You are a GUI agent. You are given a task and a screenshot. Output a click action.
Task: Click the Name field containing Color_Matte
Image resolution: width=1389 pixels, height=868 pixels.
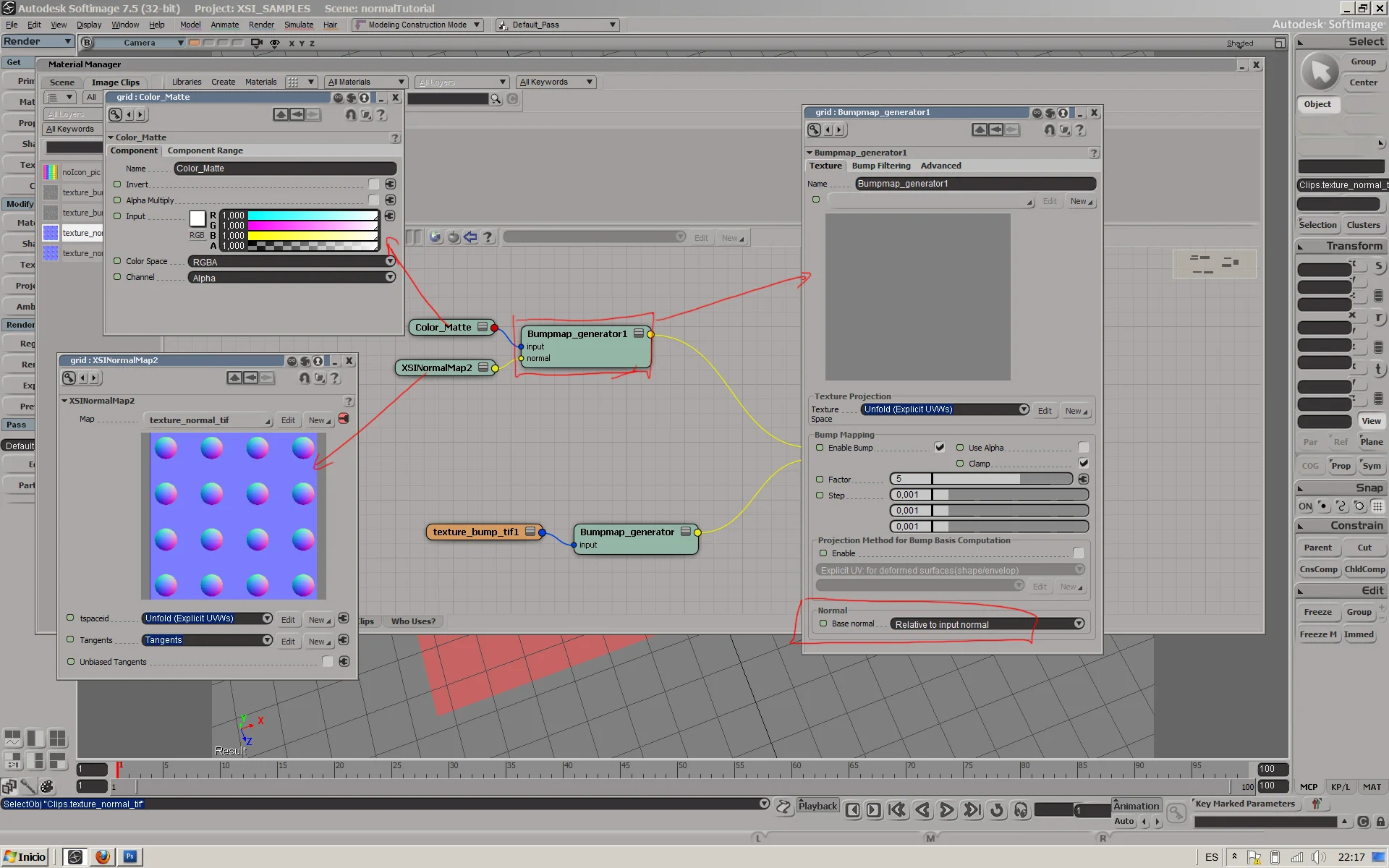285,169
